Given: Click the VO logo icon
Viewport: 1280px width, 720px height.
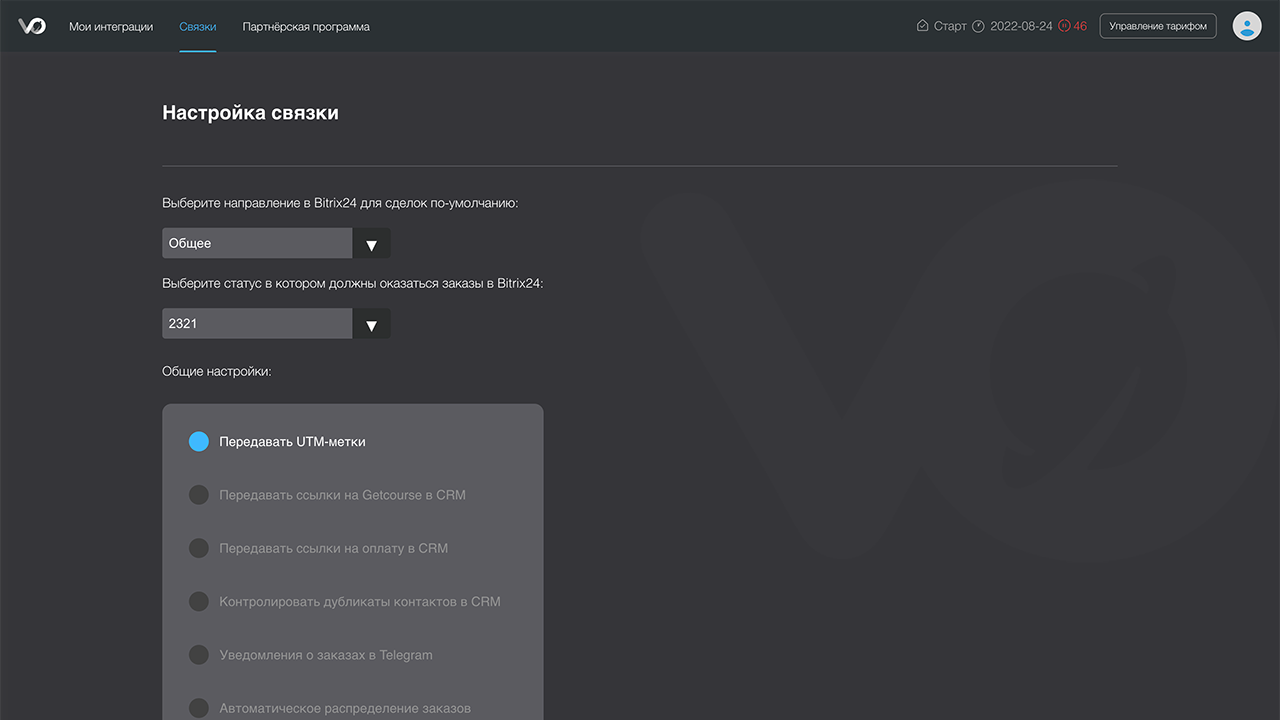Looking at the screenshot, I should (32, 26).
